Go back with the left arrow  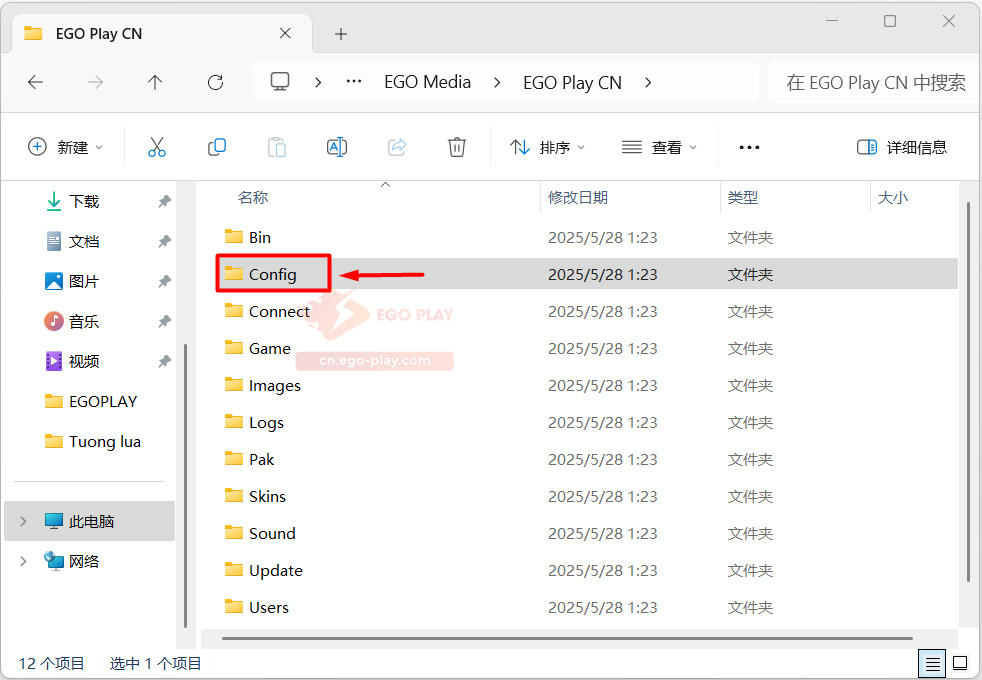tap(36, 82)
